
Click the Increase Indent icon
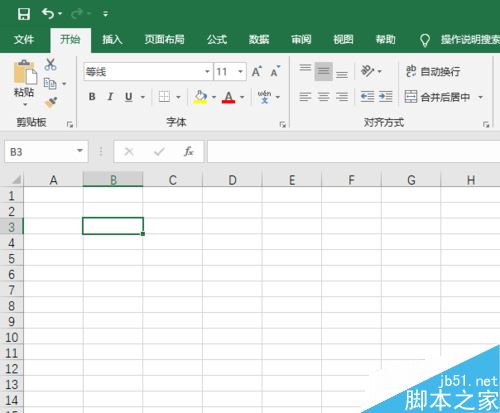(386, 97)
